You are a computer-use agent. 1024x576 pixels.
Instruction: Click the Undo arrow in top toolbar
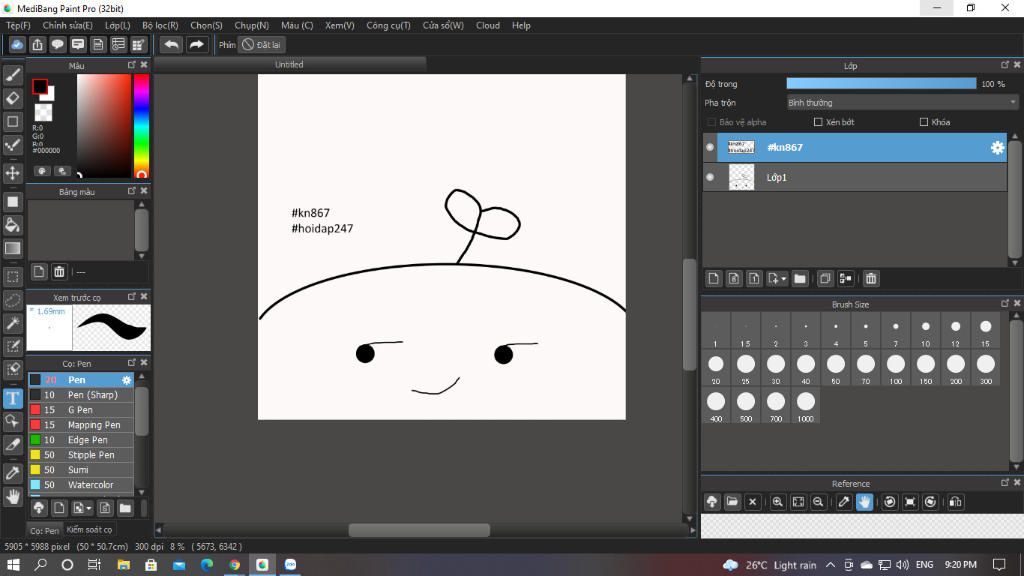172,45
